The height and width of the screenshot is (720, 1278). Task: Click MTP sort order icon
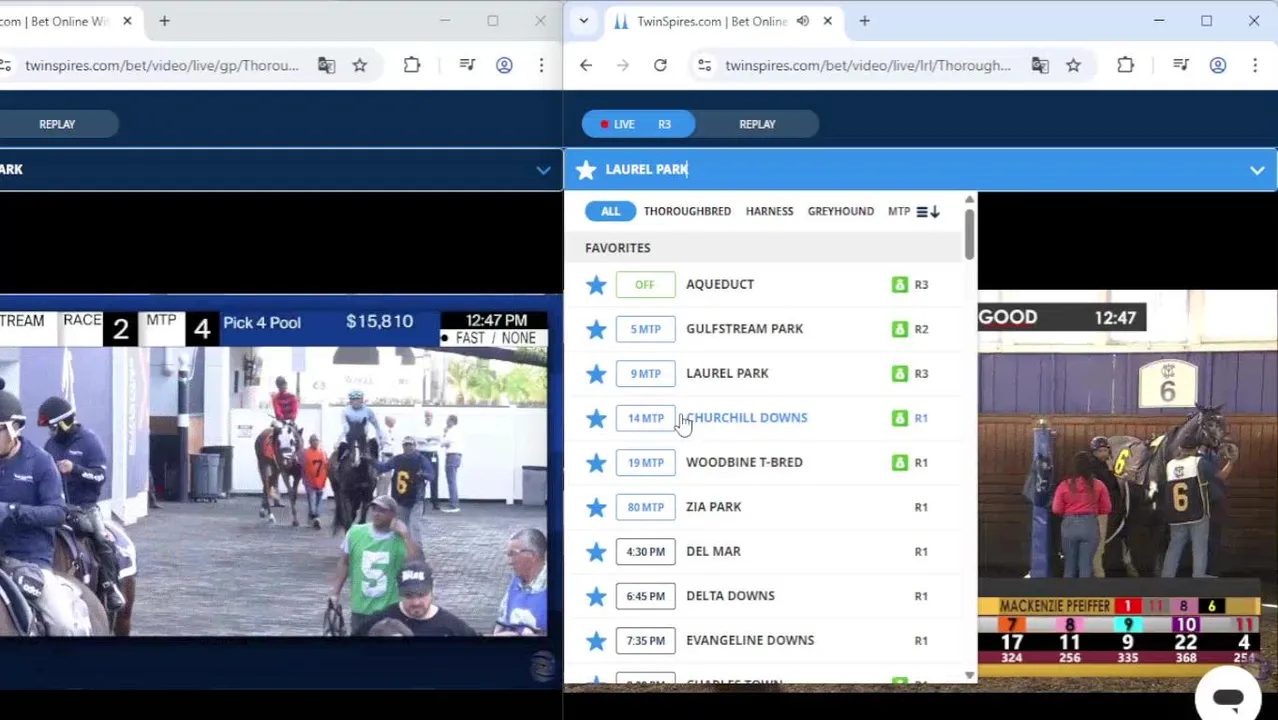click(928, 212)
